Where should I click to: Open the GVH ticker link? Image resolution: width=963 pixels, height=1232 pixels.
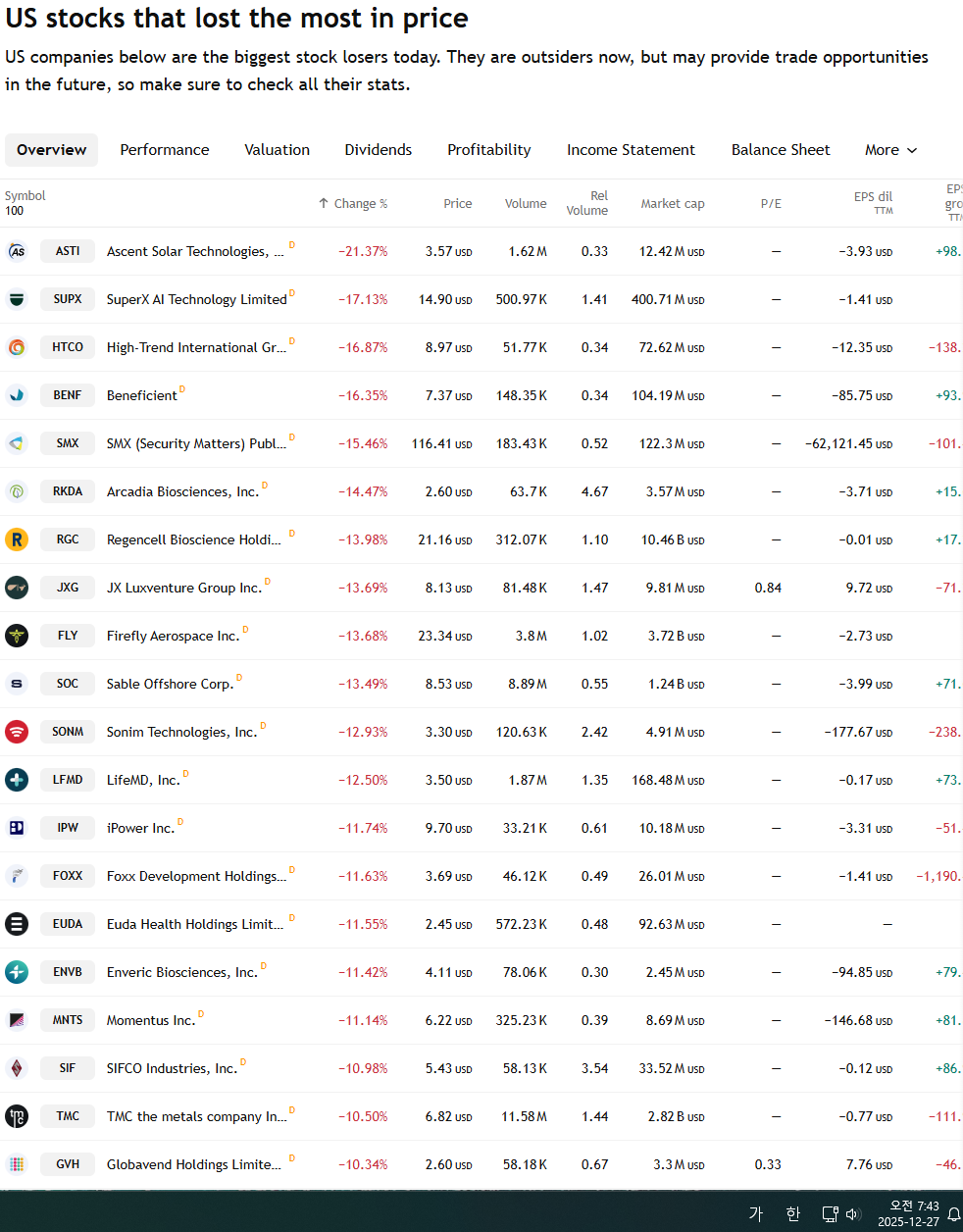68,1164
